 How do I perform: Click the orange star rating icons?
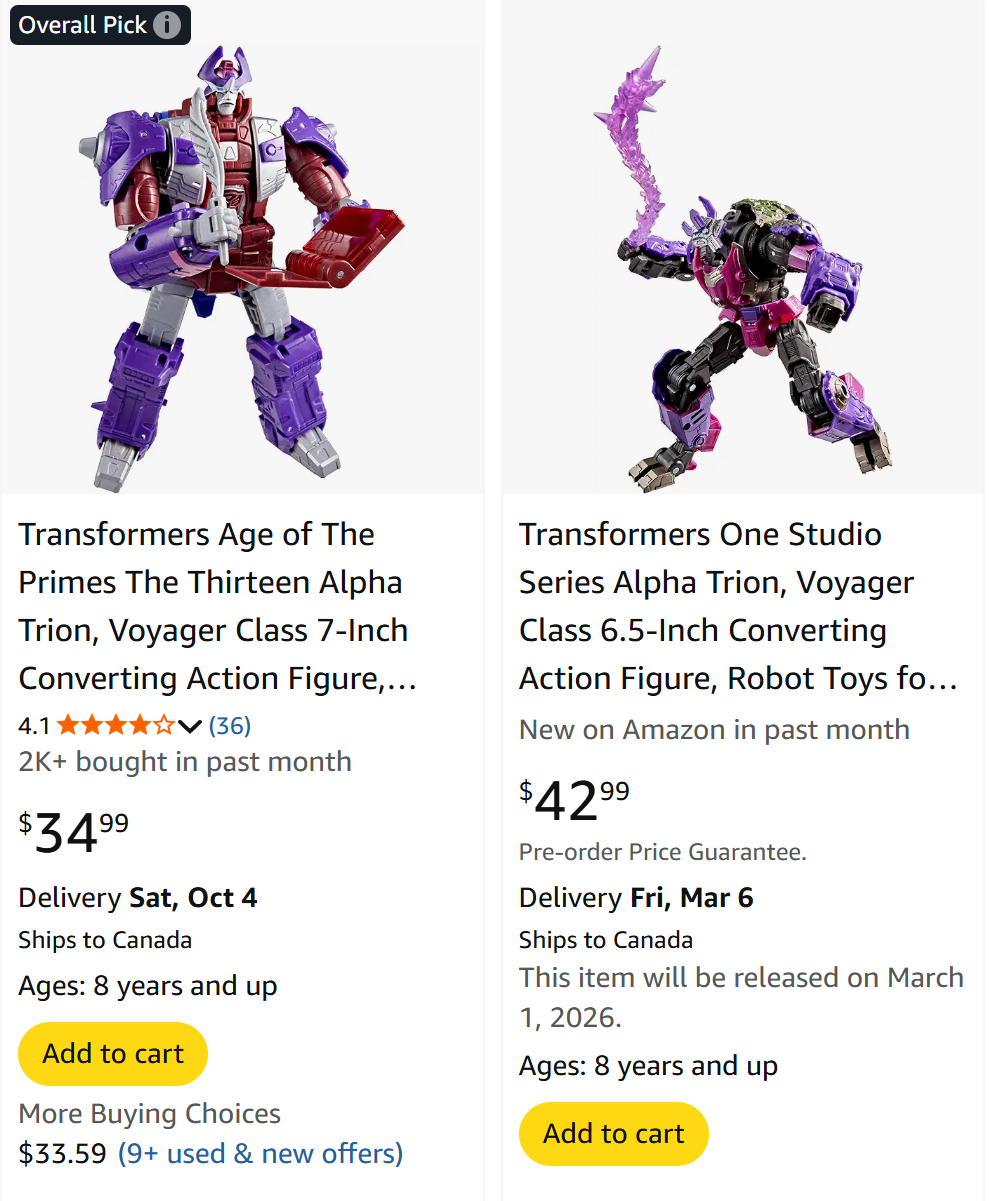115,724
